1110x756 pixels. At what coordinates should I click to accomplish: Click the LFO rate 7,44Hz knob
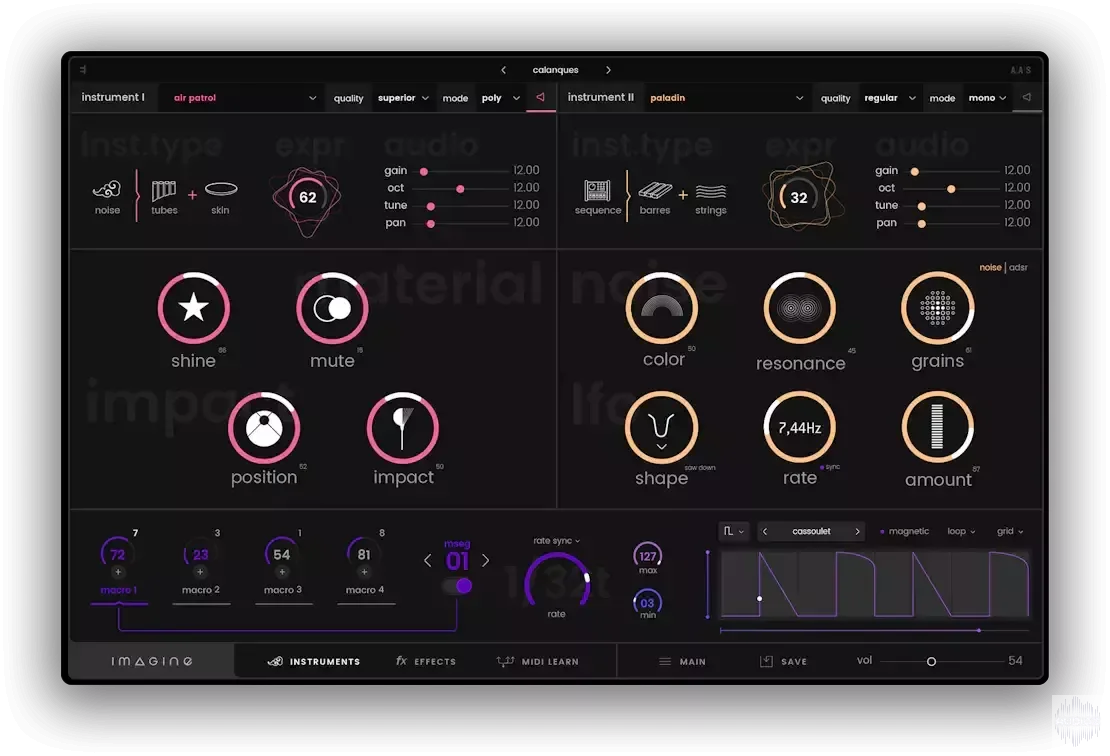click(x=800, y=428)
